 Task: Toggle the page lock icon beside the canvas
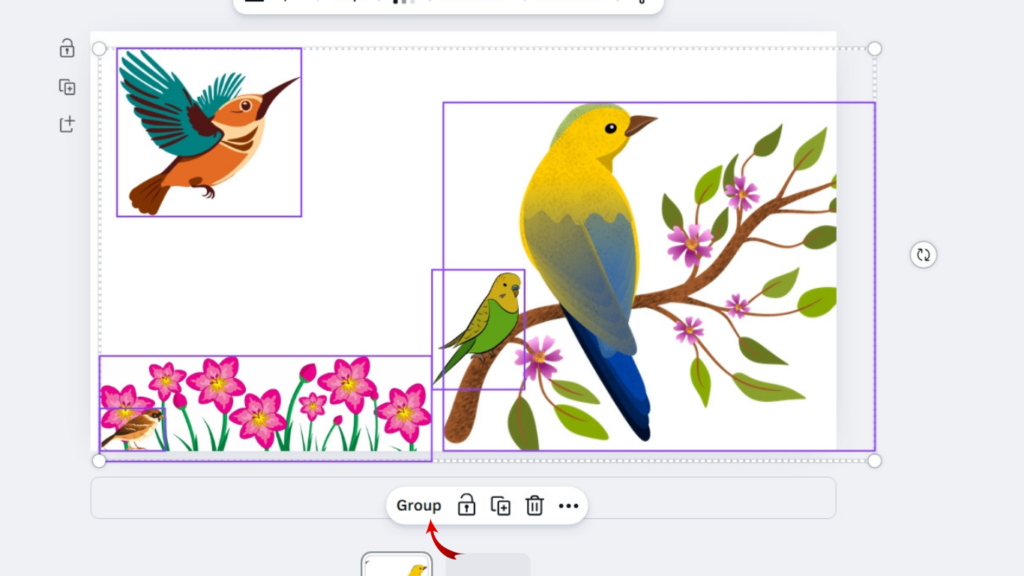(67, 48)
